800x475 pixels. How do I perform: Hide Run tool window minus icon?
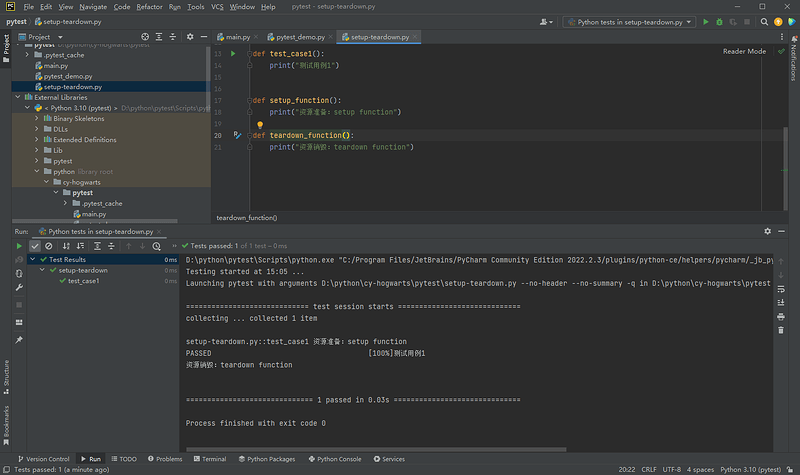click(x=781, y=231)
